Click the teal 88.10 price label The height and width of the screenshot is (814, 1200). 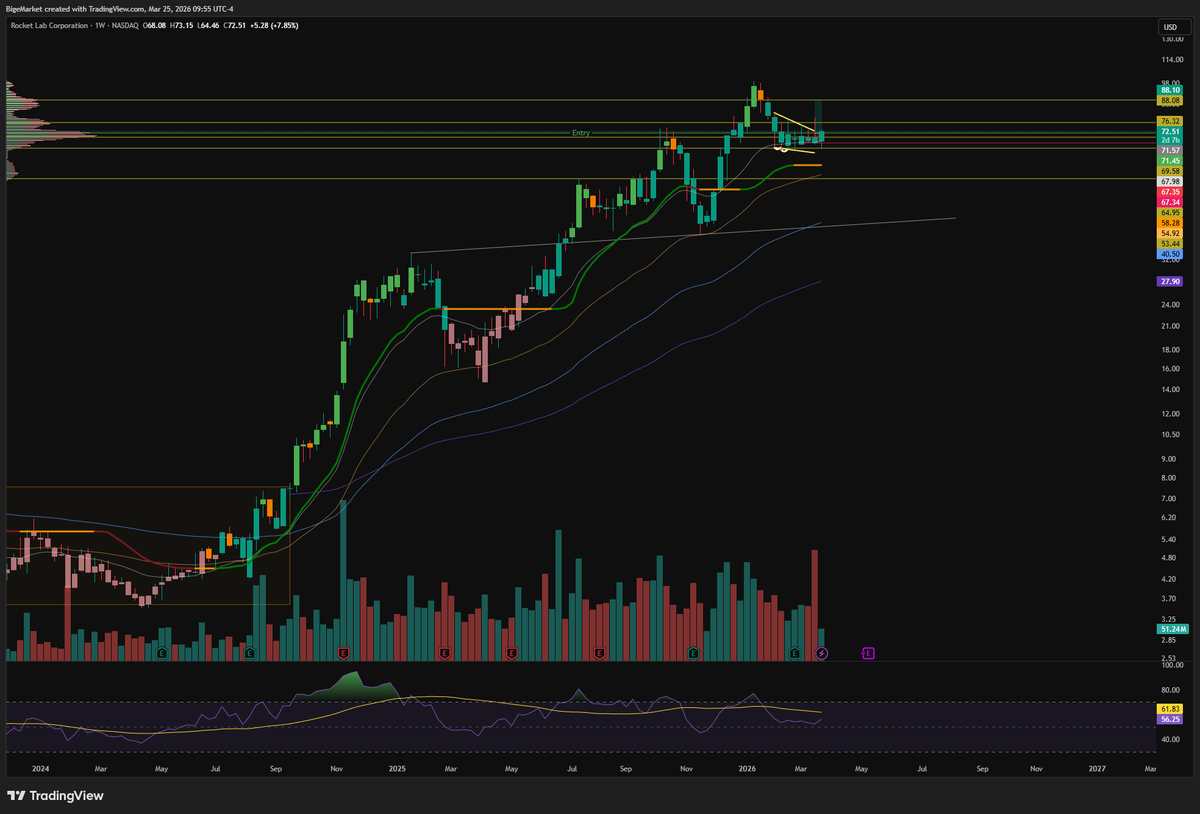[x=1170, y=90]
